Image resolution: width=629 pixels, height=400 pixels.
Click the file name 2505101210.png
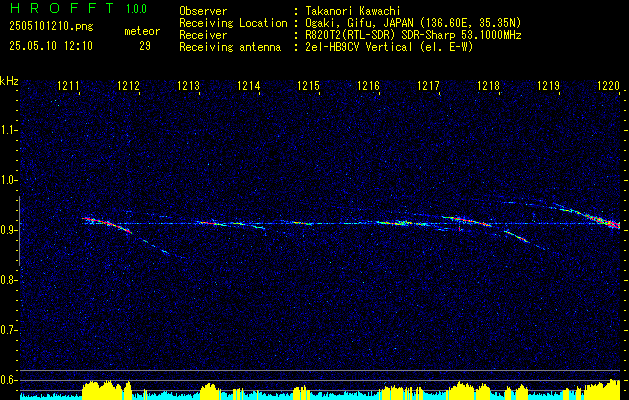point(51,26)
